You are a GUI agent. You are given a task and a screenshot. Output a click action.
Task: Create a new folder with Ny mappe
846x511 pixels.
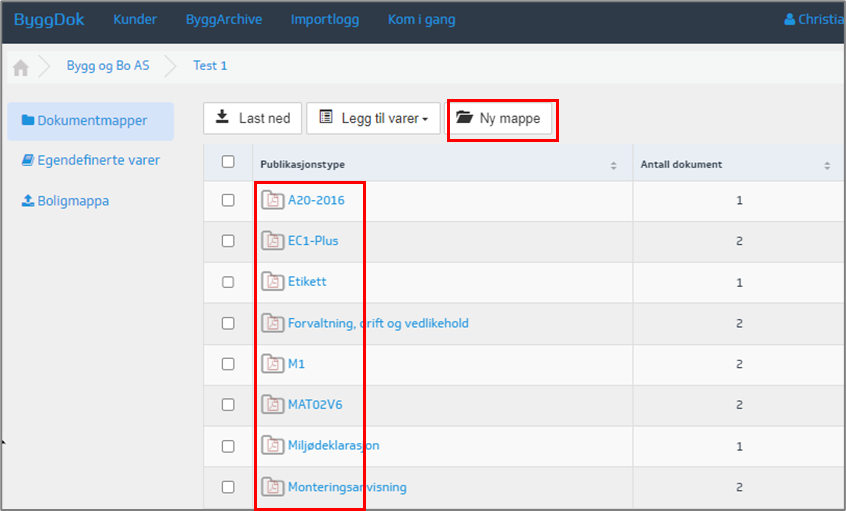click(x=498, y=118)
